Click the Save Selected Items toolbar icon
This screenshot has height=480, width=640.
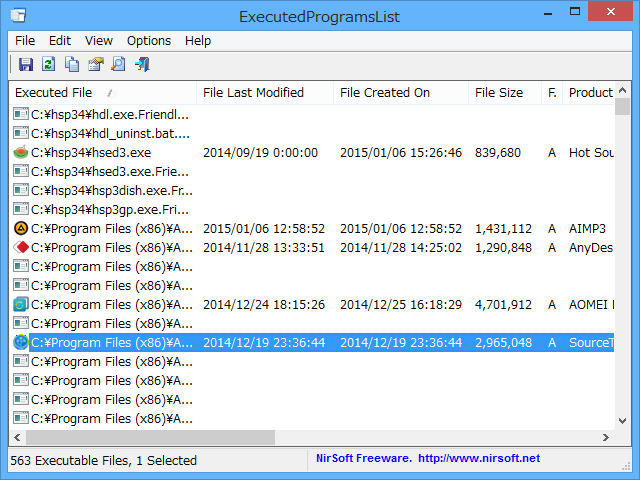click(26, 64)
